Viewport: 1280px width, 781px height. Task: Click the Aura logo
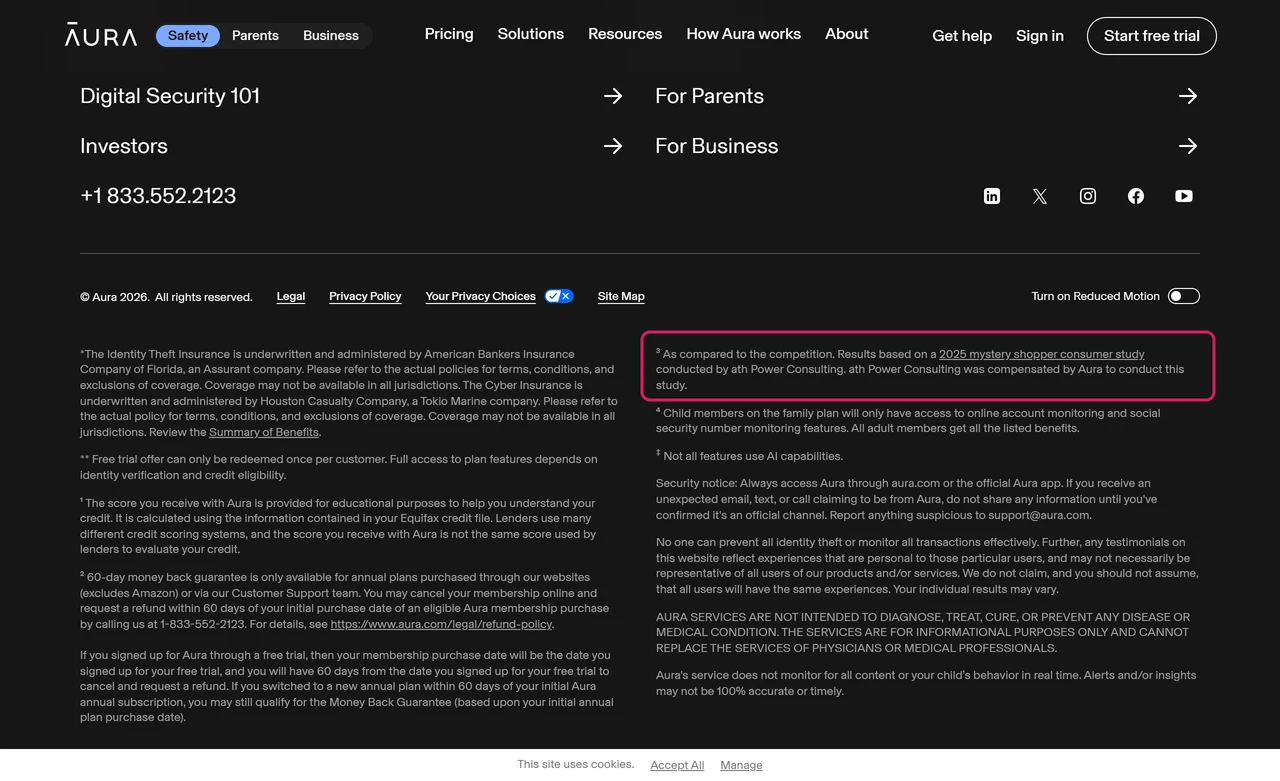[101, 35]
